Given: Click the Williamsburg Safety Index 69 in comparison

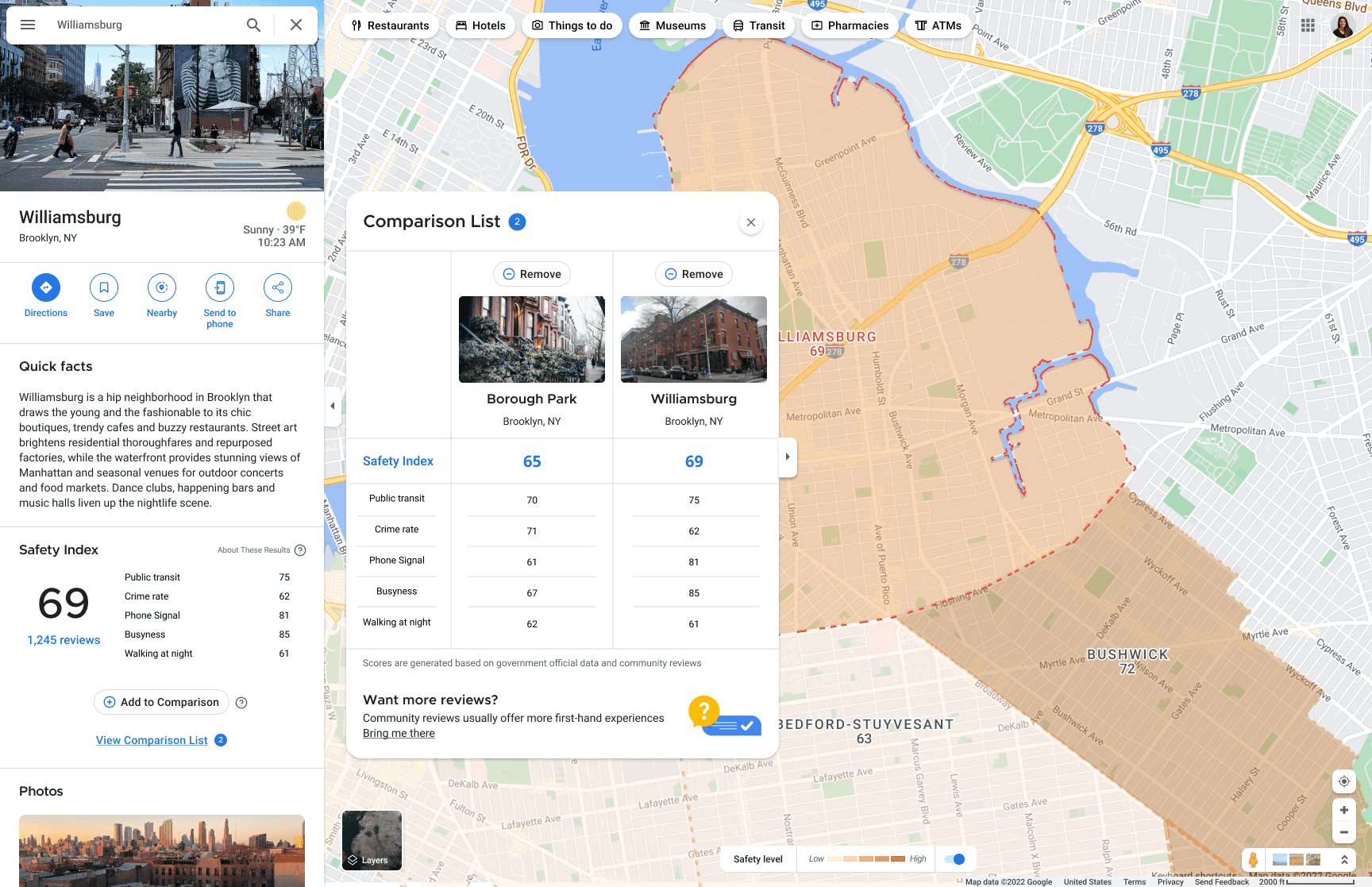Looking at the screenshot, I should pos(694,461).
